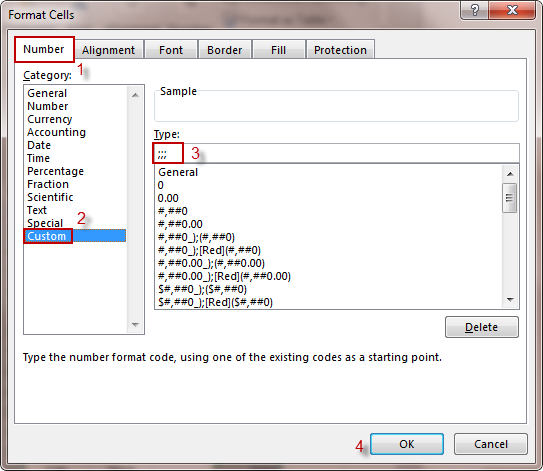Image resolution: width=543 pixels, height=471 pixels.
Task: Go to the Protection tab
Action: [340, 50]
